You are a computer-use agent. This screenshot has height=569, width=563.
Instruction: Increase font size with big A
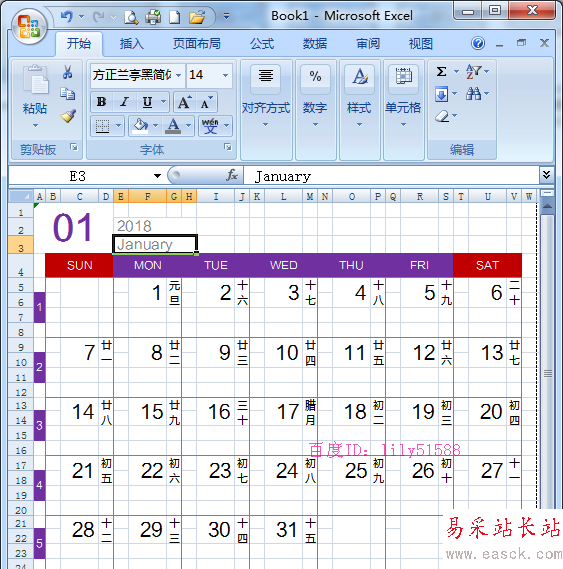tap(184, 102)
